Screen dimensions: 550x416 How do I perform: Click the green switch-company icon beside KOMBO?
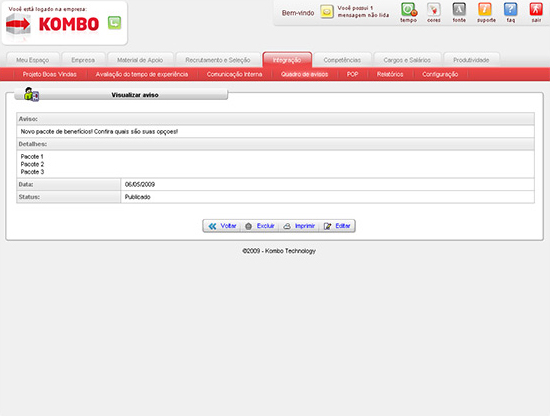(x=114, y=23)
